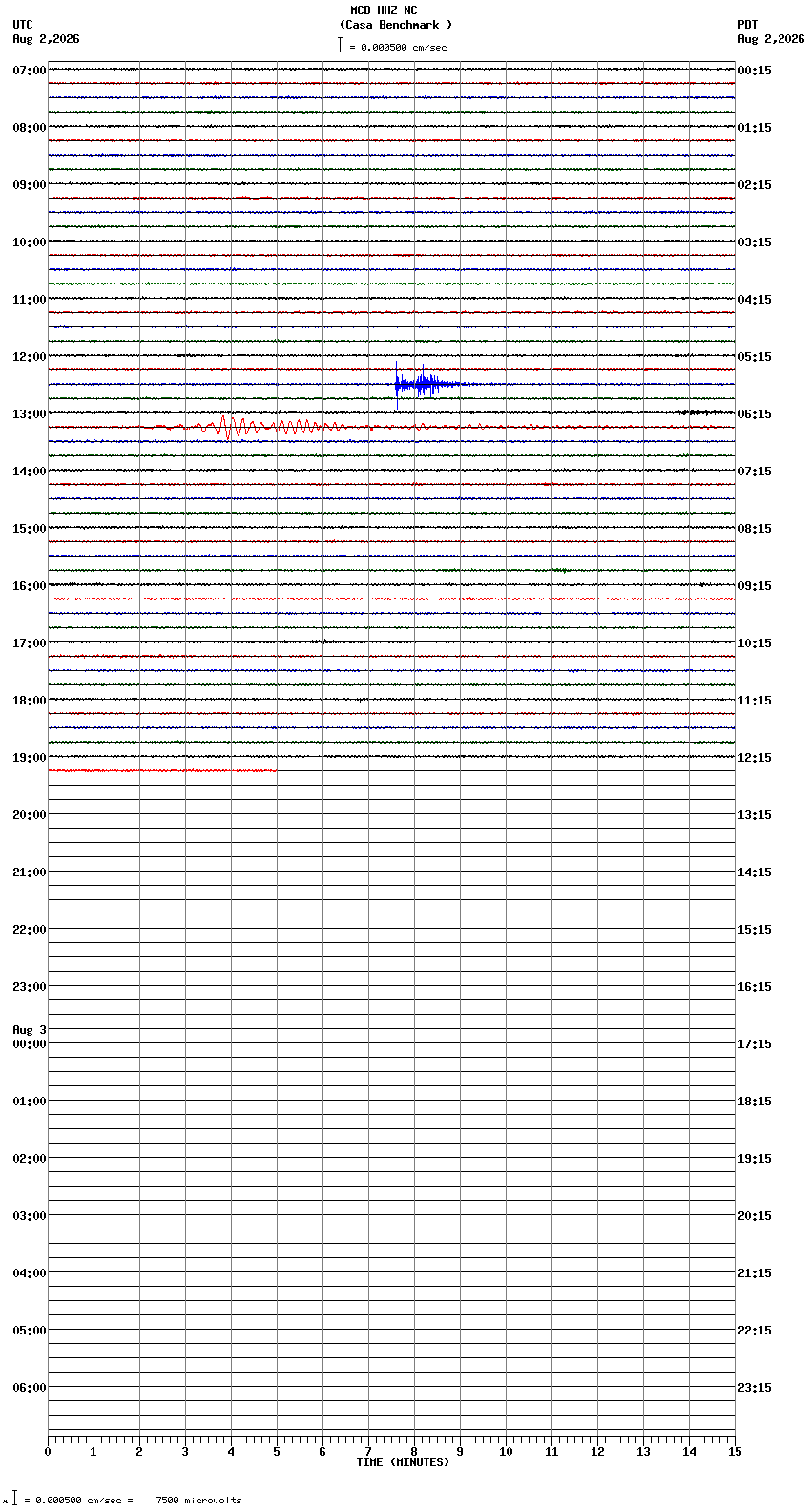The height and width of the screenshot is (1512, 811).
Task: Click the 05:15 PDT row label
Action: click(755, 357)
